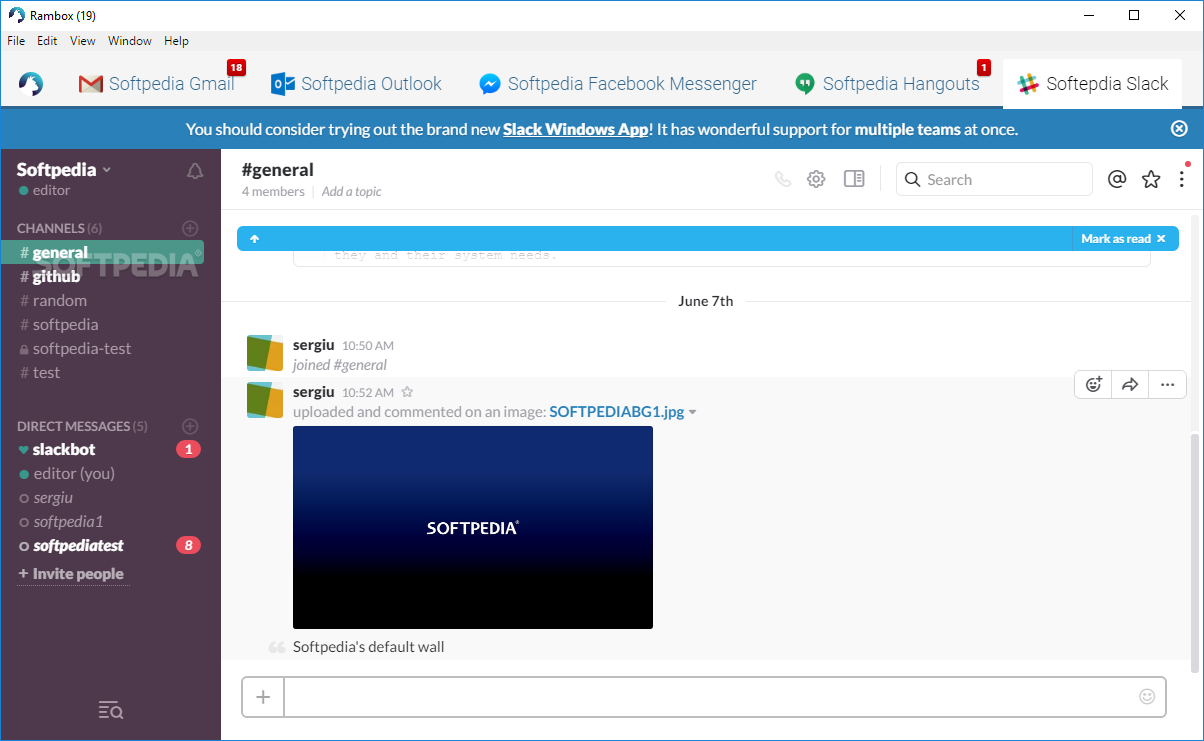Screen dimensions: 1204x741
Task: Open the quick switcher icon in sidebar
Action: (x=110, y=710)
